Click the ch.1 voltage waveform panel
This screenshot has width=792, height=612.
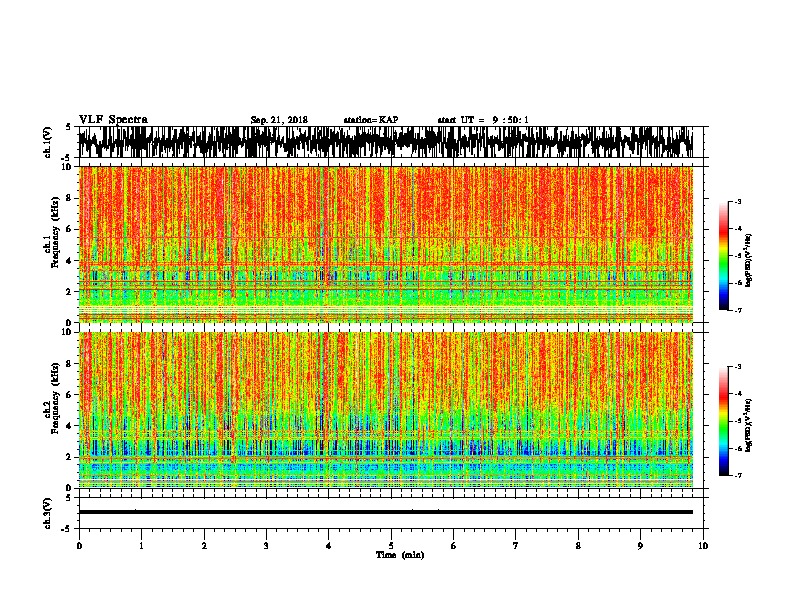391,142
